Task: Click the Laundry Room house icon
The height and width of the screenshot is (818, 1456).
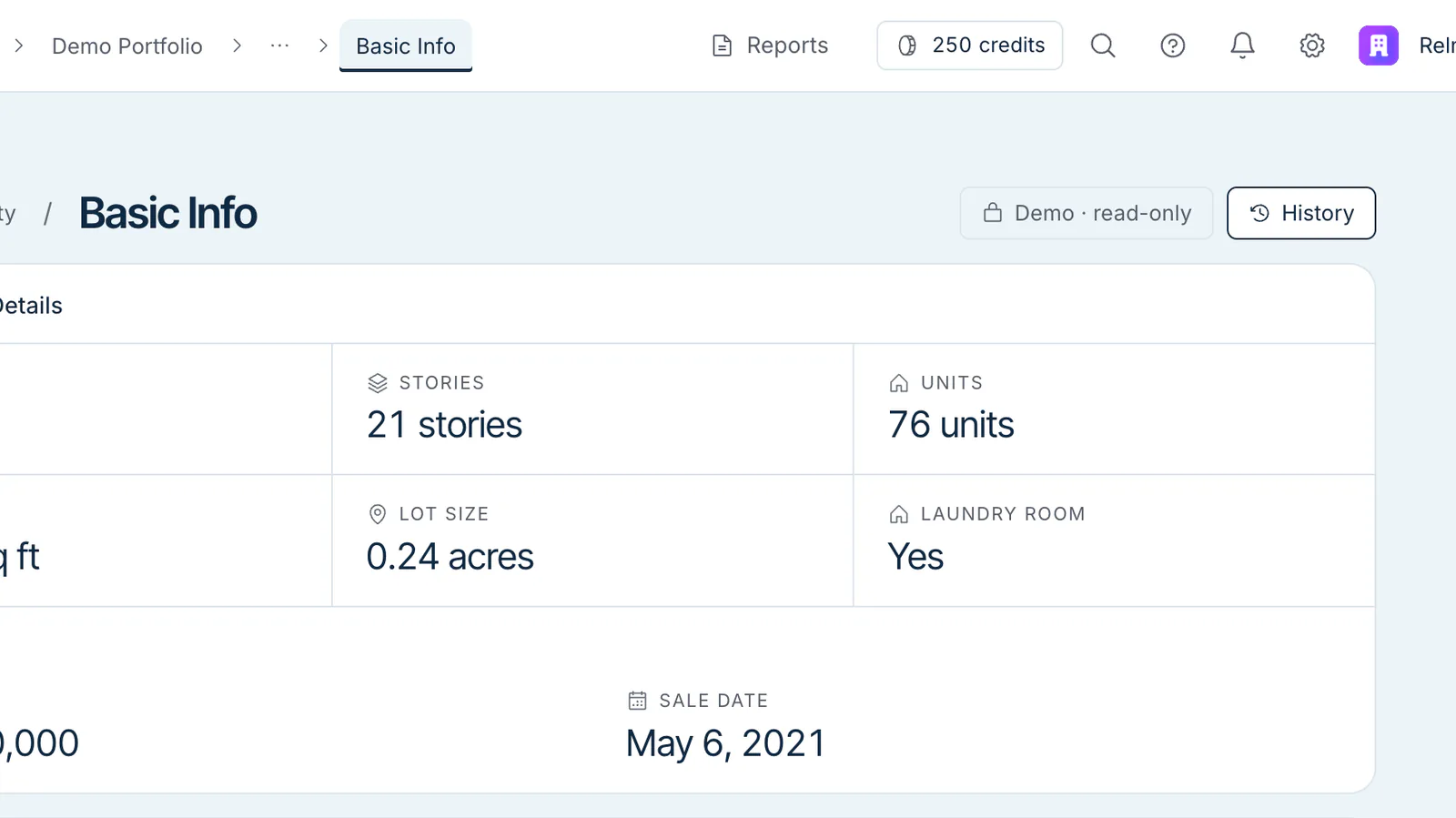Action: click(x=899, y=514)
